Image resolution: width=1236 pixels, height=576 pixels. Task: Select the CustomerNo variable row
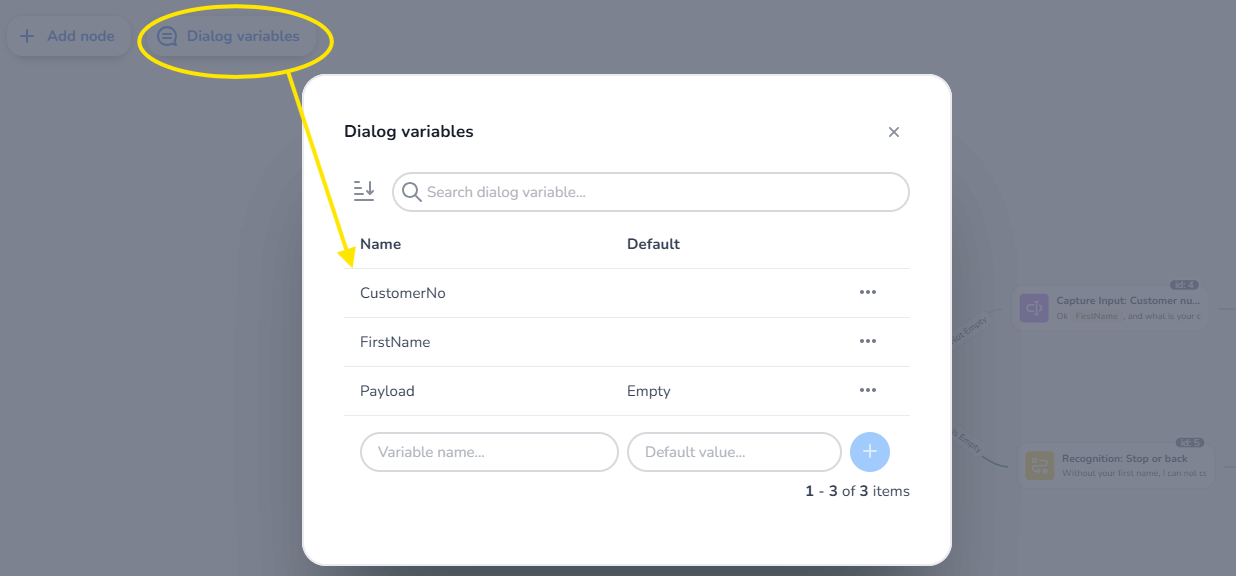(x=403, y=293)
